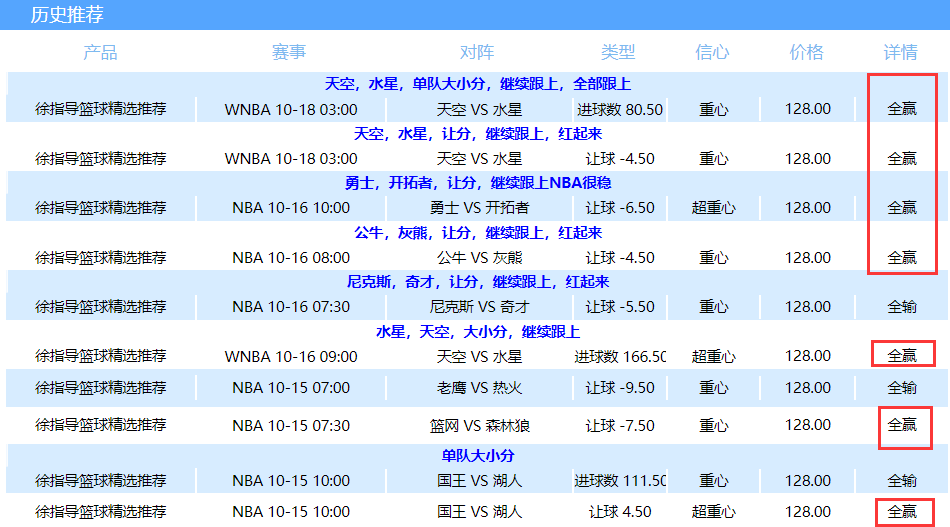Open the 天空，水星，单队大小分，继续跟上，全部跟上 title

pyautogui.click(x=477, y=84)
